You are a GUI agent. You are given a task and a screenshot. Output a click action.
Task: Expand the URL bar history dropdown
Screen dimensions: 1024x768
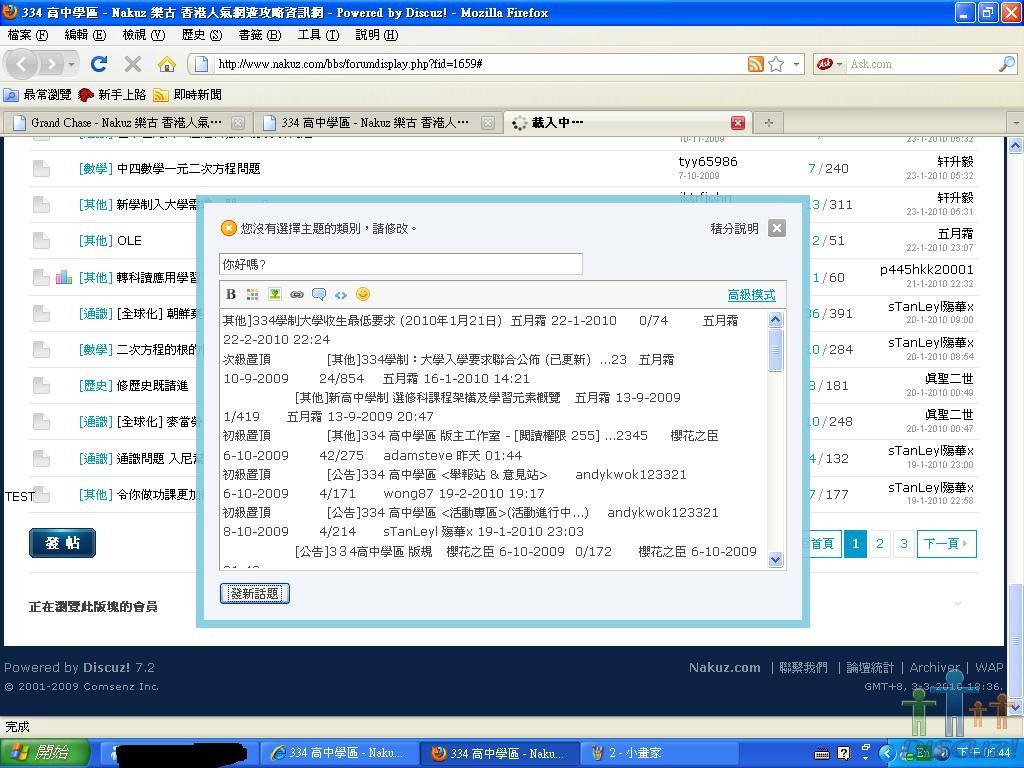tap(797, 64)
